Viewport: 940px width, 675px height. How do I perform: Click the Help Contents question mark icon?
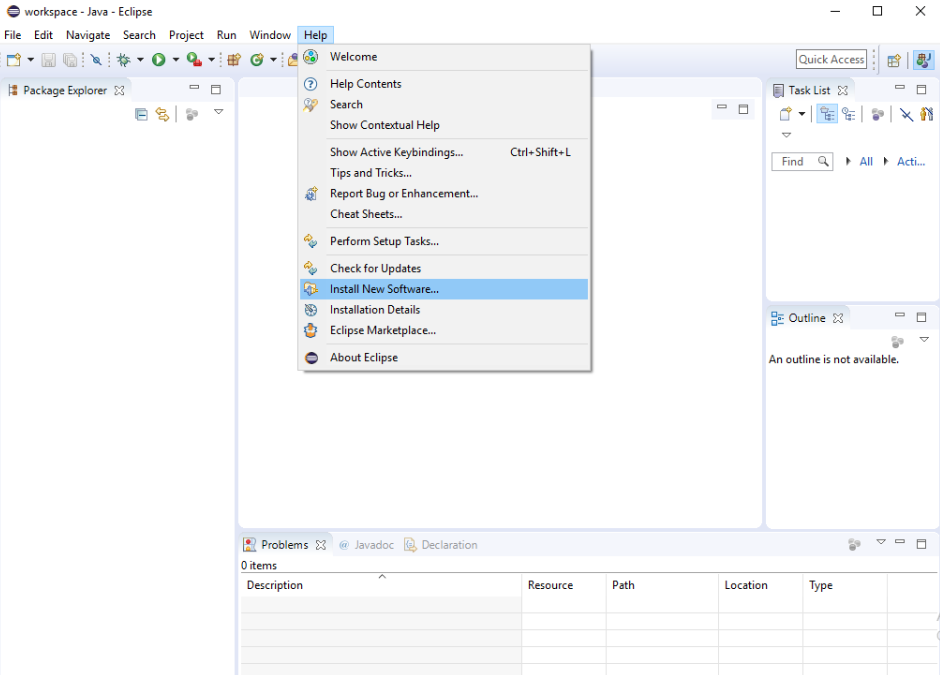pyautogui.click(x=311, y=84)
